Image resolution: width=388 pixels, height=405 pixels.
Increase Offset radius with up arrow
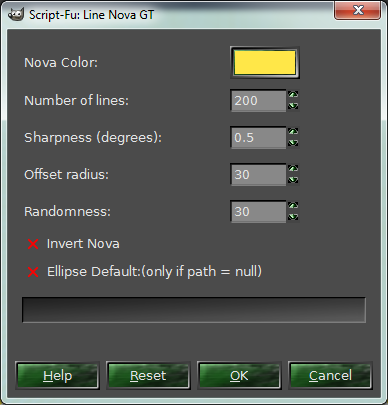293,169
